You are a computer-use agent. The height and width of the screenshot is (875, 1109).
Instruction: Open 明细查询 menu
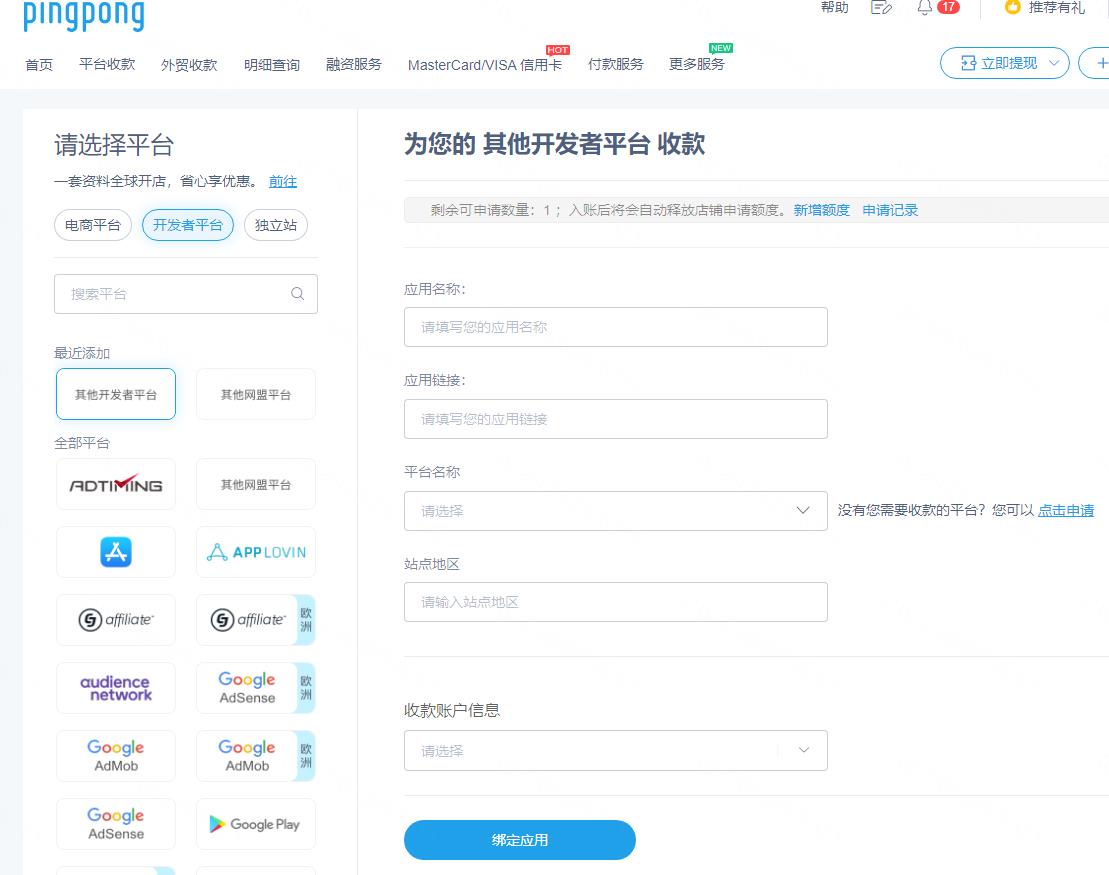click(x=272, y=65)
